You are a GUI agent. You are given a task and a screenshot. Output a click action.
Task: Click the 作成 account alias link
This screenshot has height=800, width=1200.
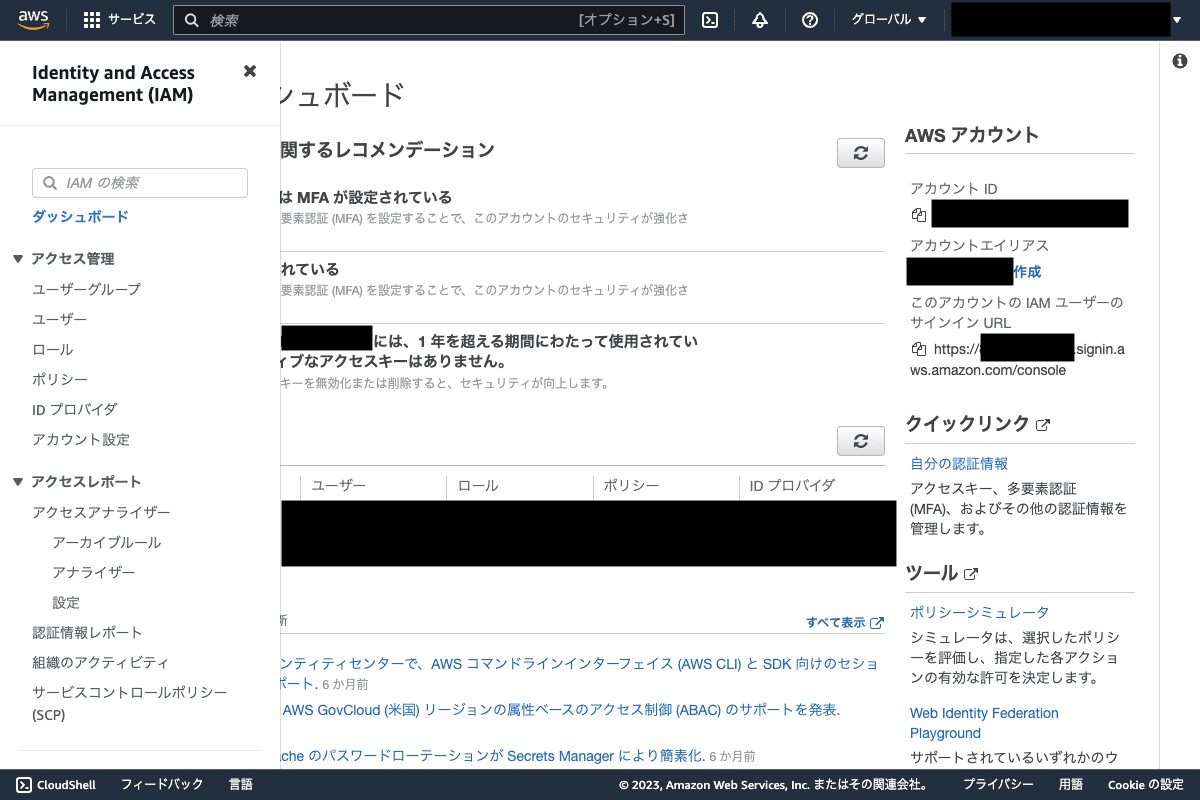(x=1027, y=271)
